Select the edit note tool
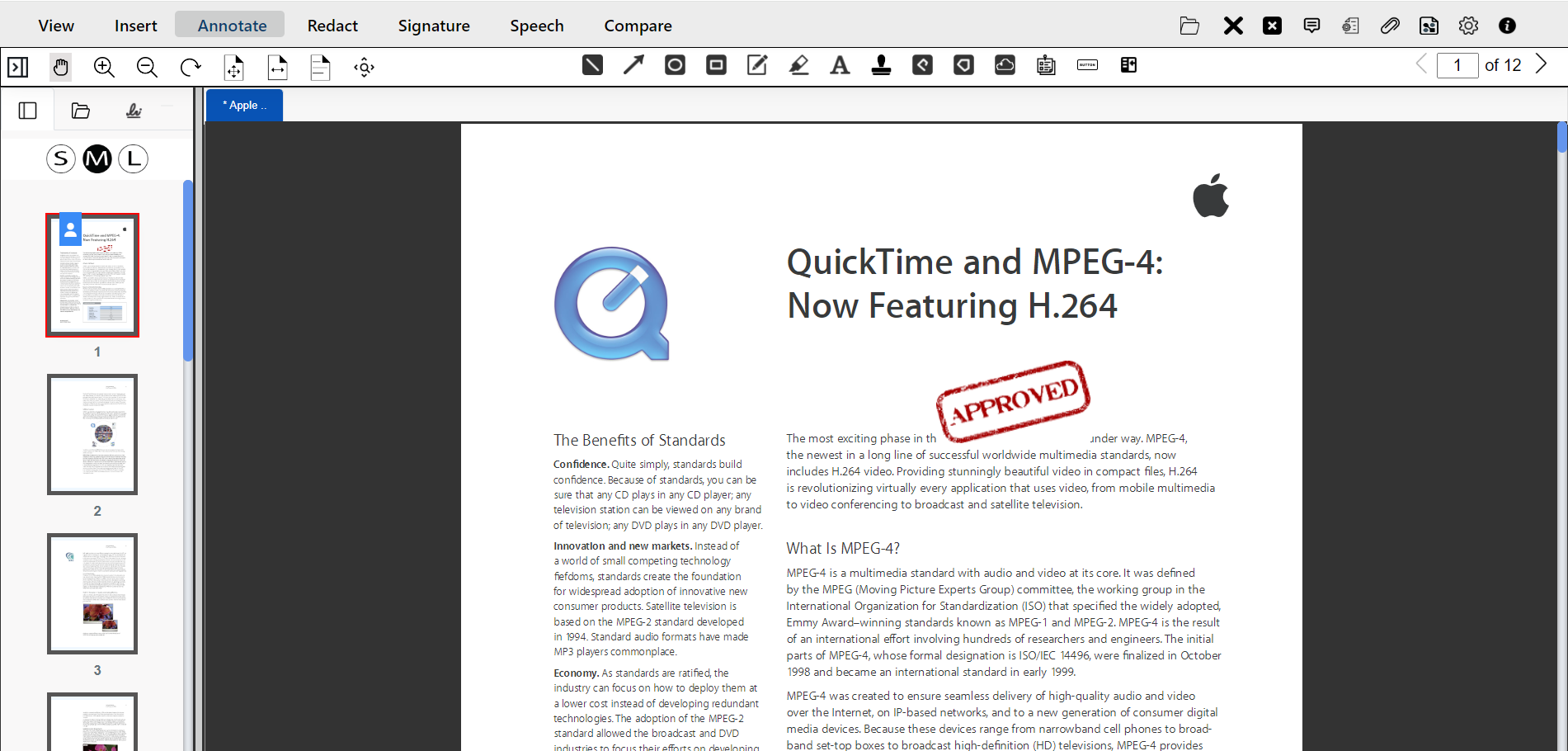This screenshot has height=751, width=1568. pyautogui.click(x=757, y=65)
